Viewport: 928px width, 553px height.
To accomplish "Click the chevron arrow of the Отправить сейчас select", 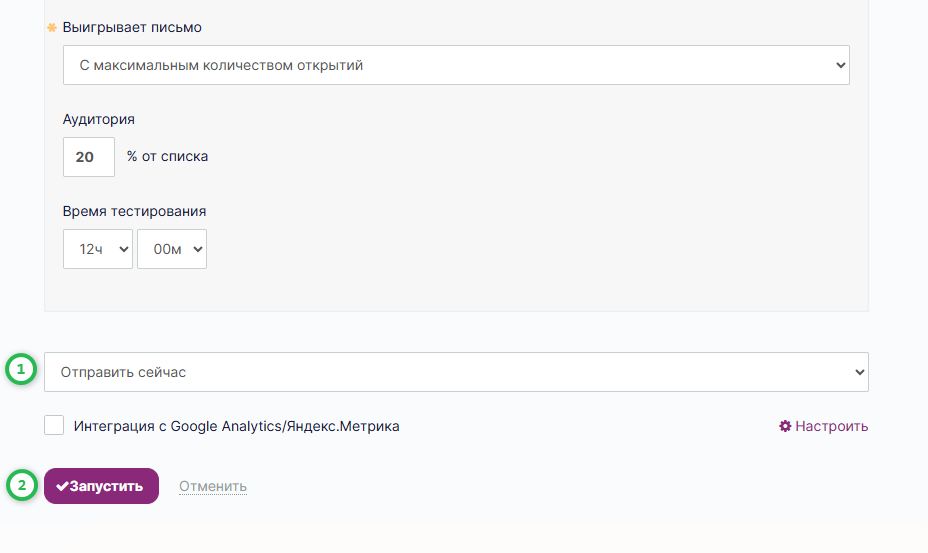I will coord(859,372).
